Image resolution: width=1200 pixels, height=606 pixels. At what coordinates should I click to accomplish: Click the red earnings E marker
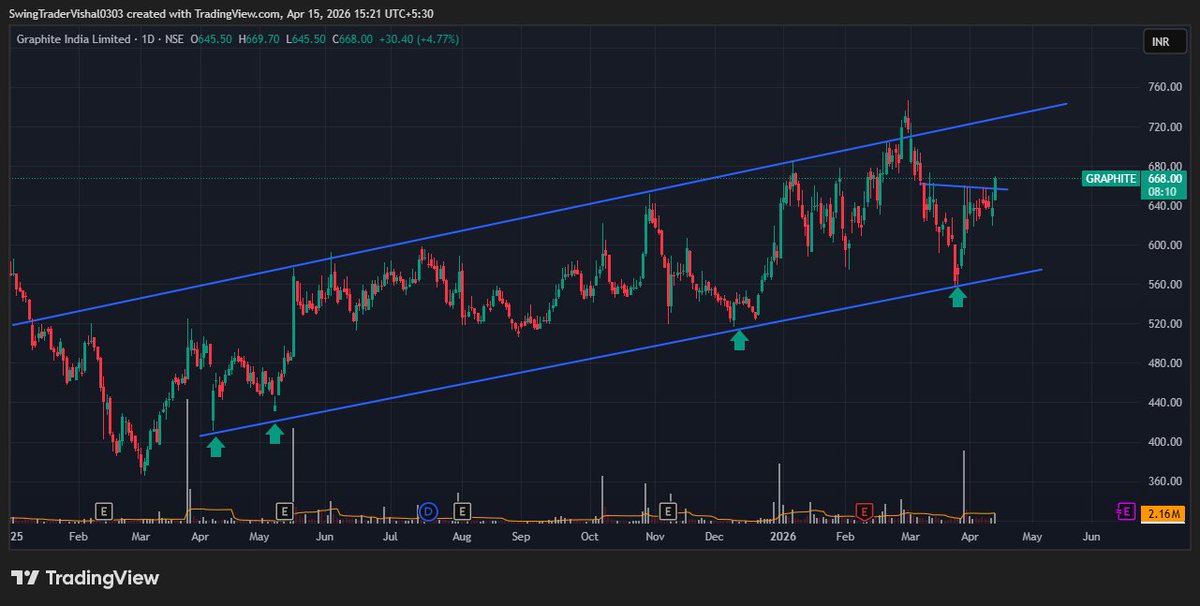(x=864, y=511)
